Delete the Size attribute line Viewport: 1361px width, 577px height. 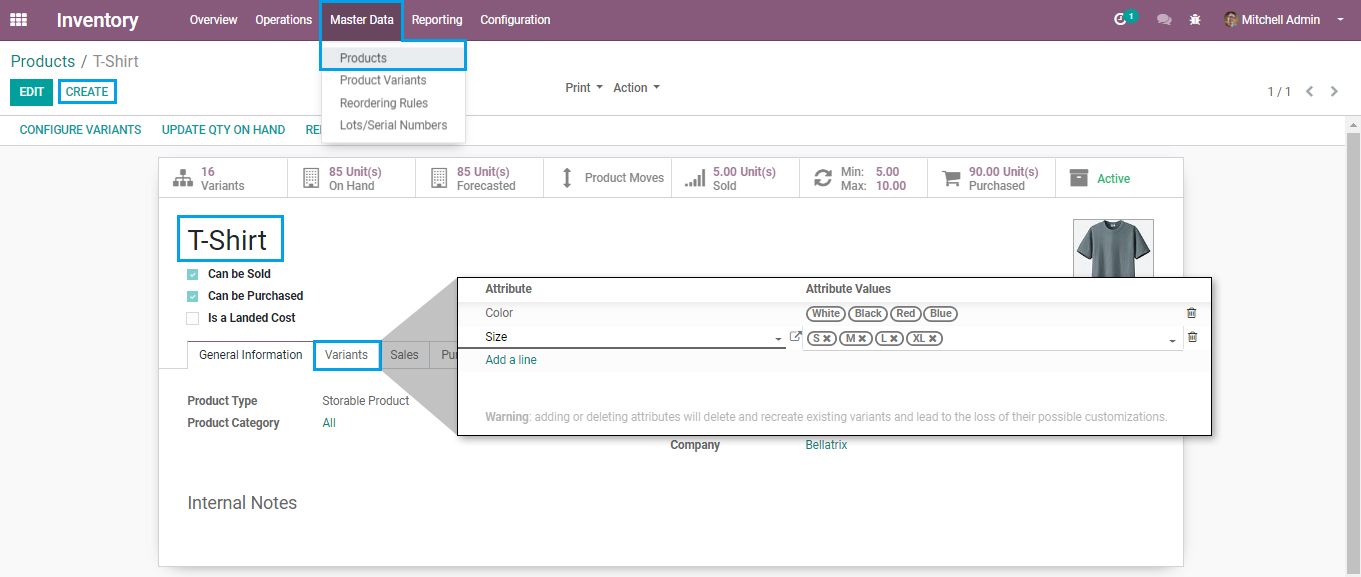pyautogui.click(x=1191, y=338)
